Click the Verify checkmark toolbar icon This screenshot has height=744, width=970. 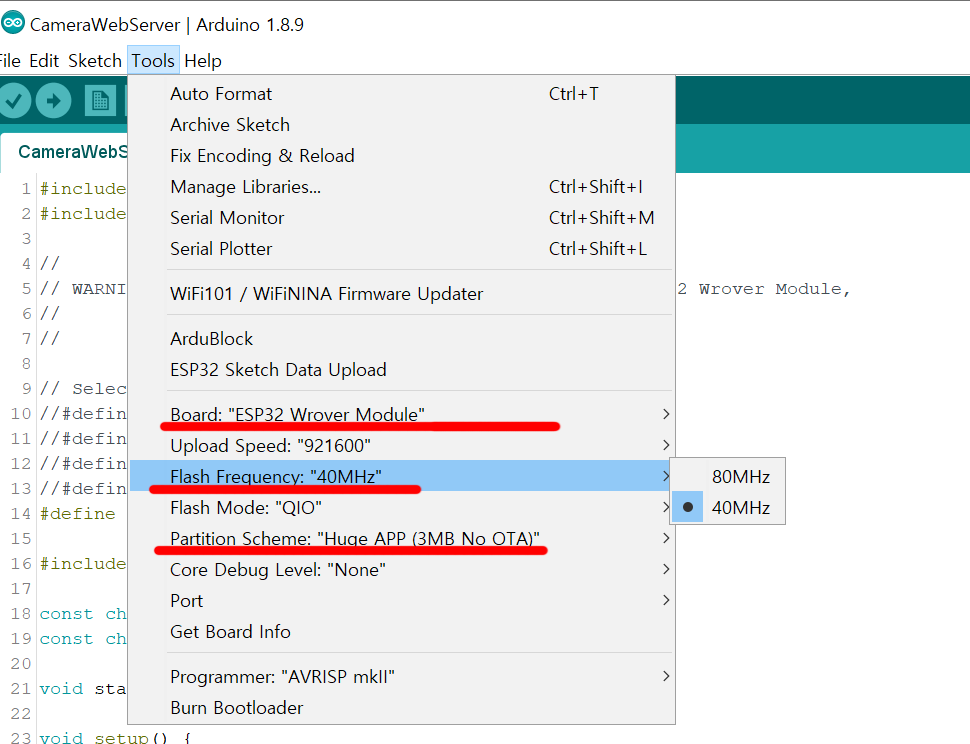14,100
